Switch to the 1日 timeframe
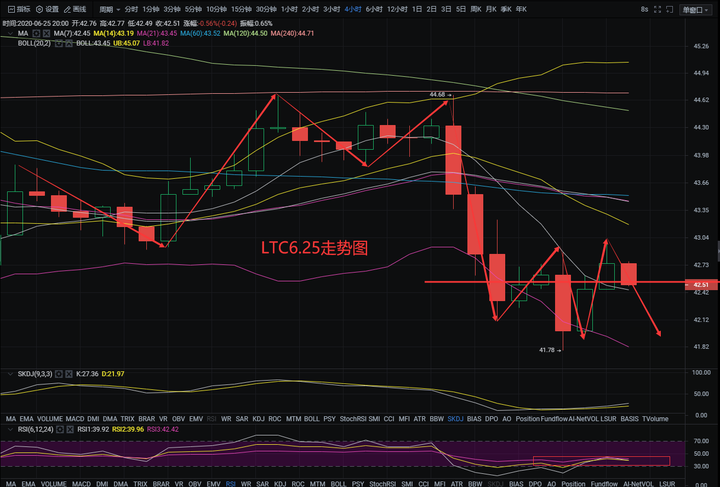 tap(417, 9)
